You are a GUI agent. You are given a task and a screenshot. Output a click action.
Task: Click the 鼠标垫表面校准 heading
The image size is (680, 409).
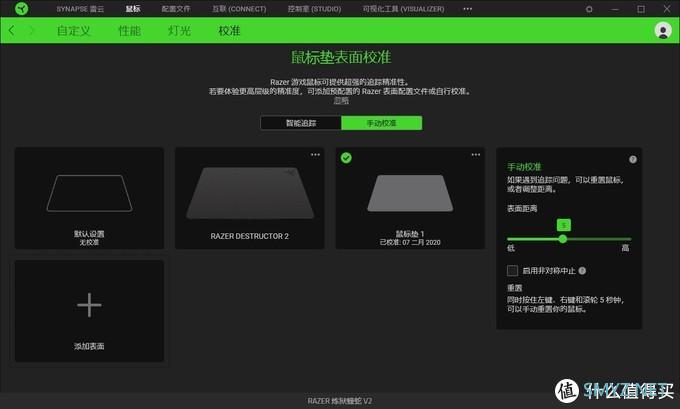(x=341, y=57)
